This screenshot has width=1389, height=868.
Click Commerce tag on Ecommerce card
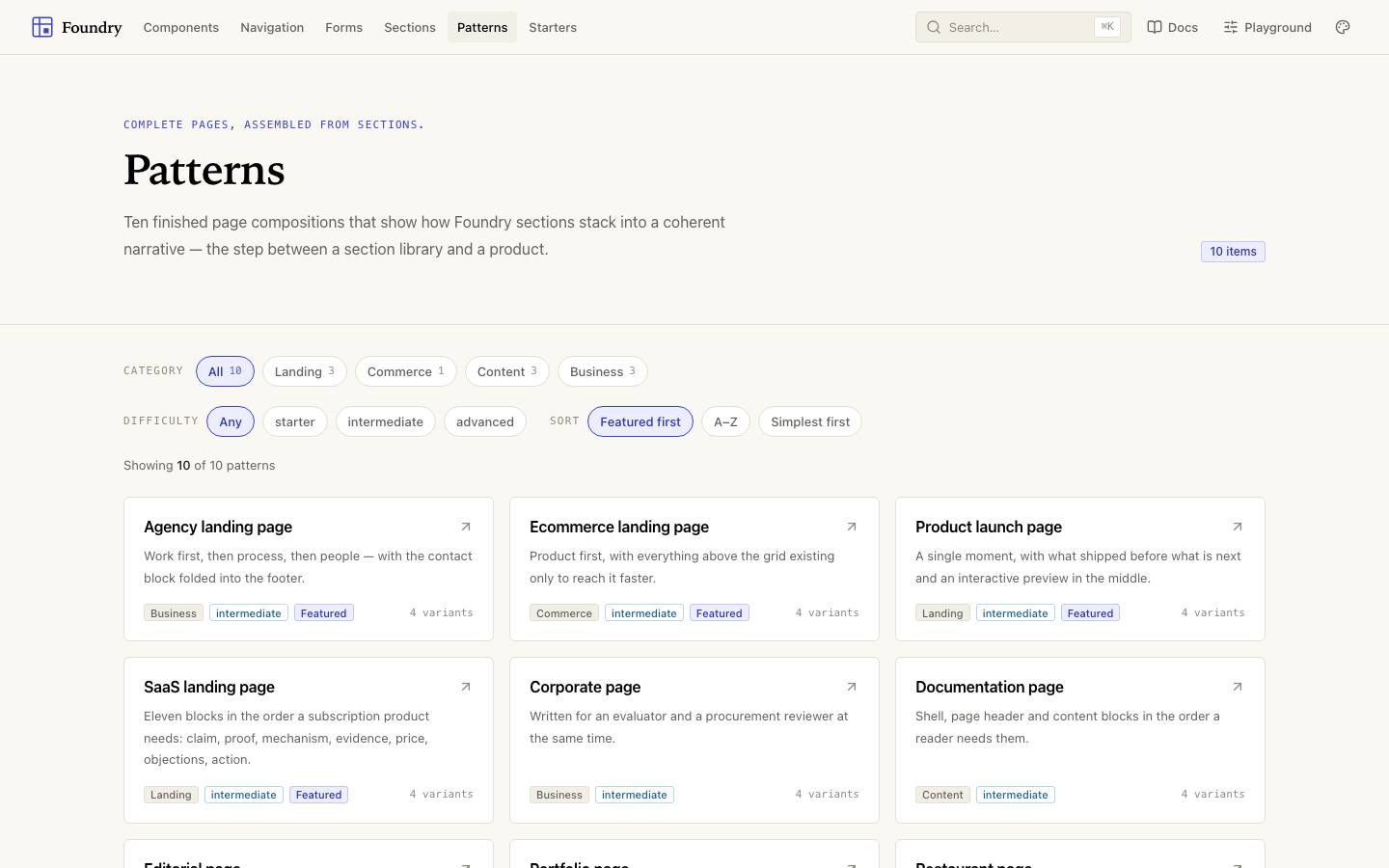point(564,613)
